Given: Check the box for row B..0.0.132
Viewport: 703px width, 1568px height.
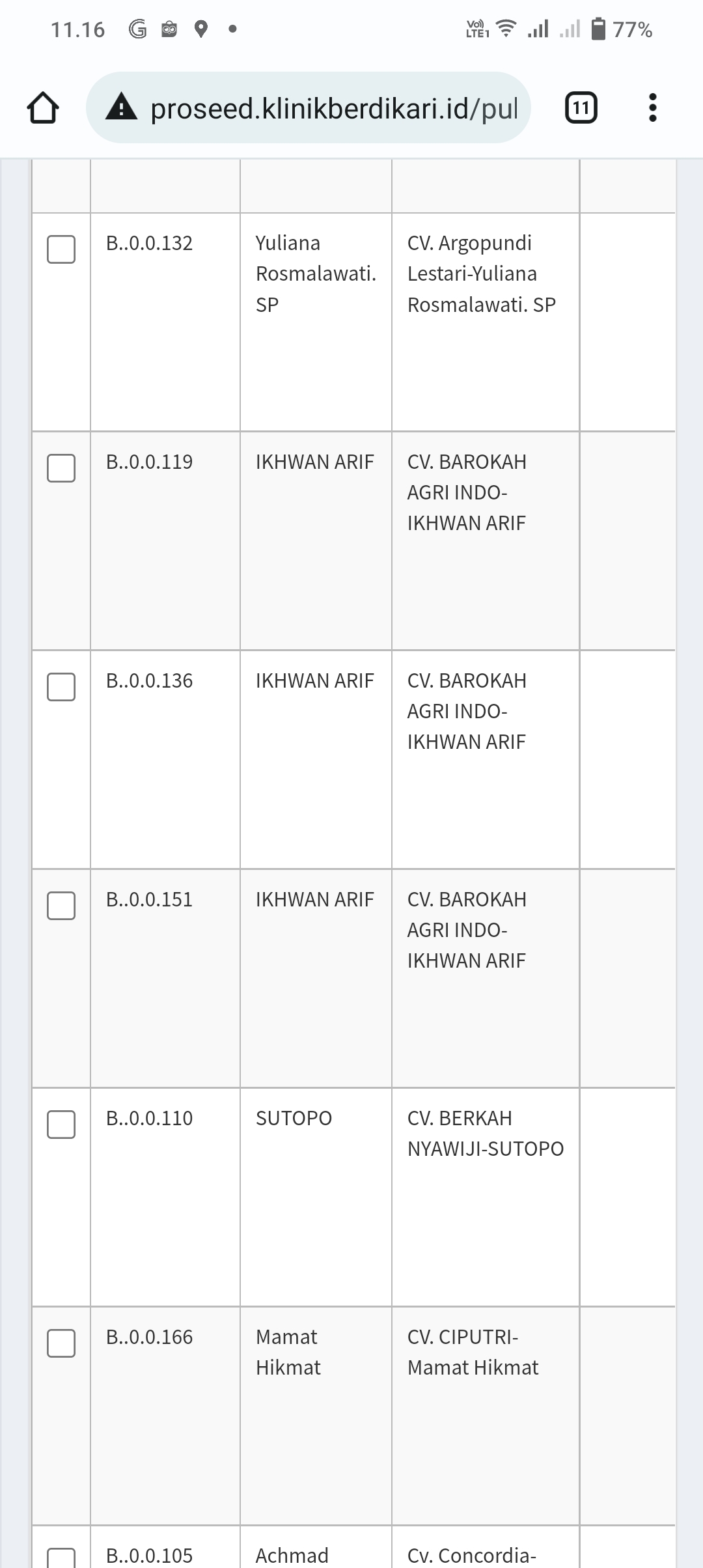Looking at the screenshot, I should pyautogui.click(x=61, y=249).
